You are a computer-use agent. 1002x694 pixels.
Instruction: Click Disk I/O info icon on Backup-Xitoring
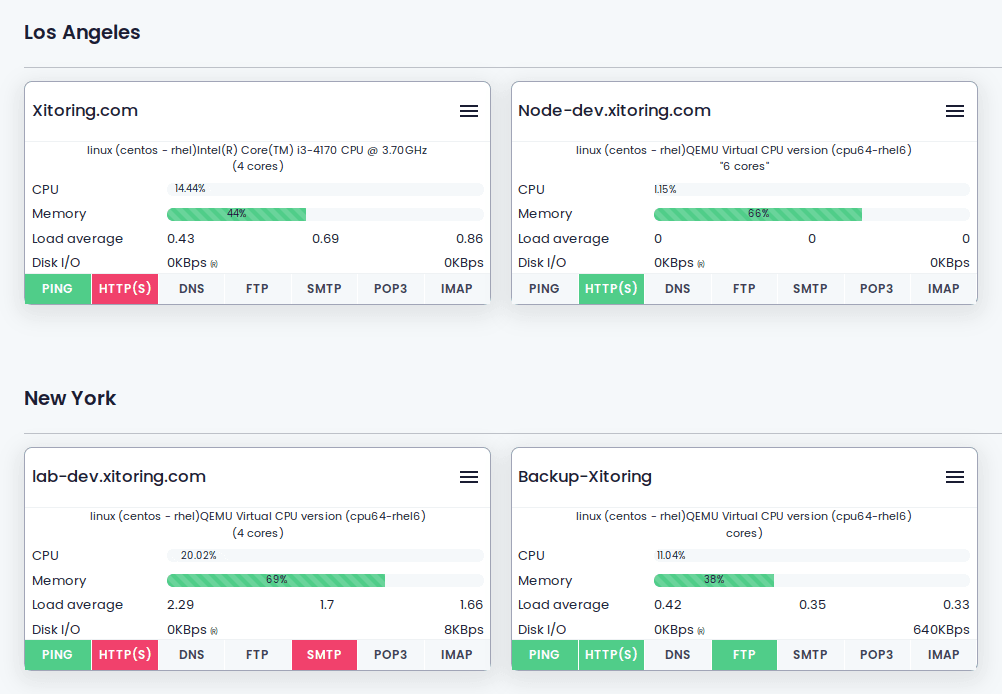point(700,631)
